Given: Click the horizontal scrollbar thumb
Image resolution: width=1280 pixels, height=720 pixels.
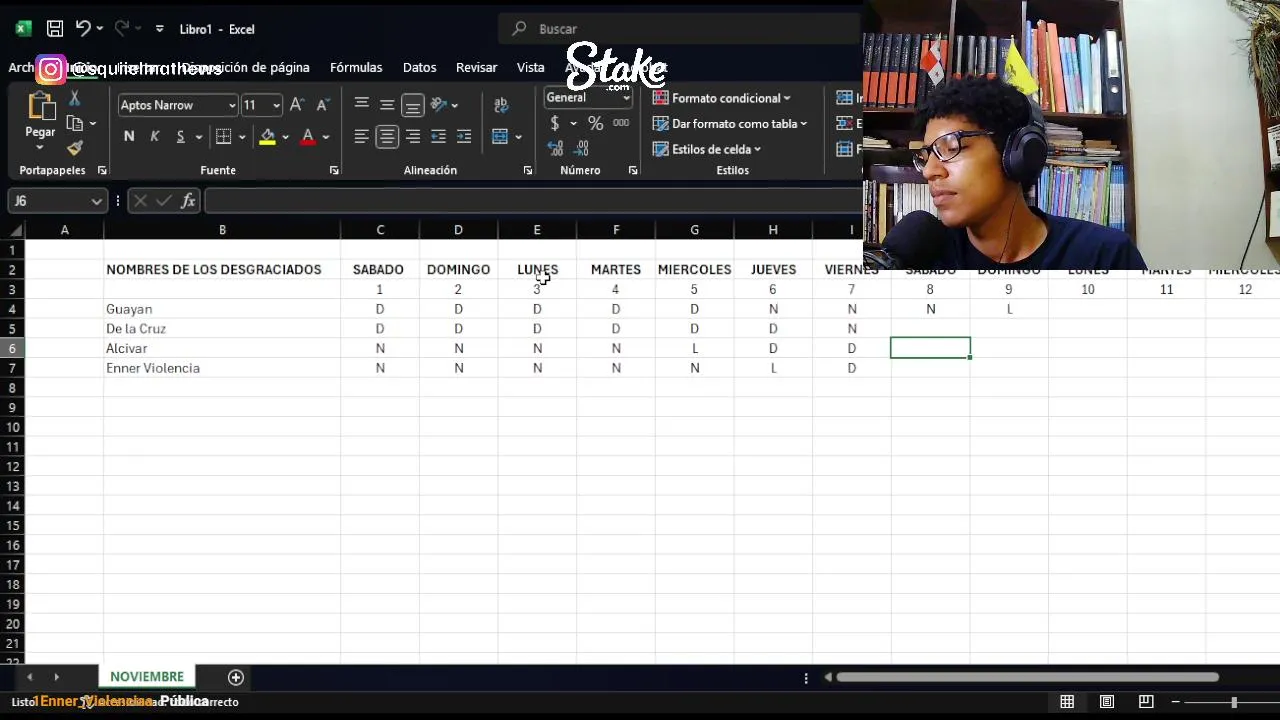Looking at the screenshot, I should tap(1027, 677).
